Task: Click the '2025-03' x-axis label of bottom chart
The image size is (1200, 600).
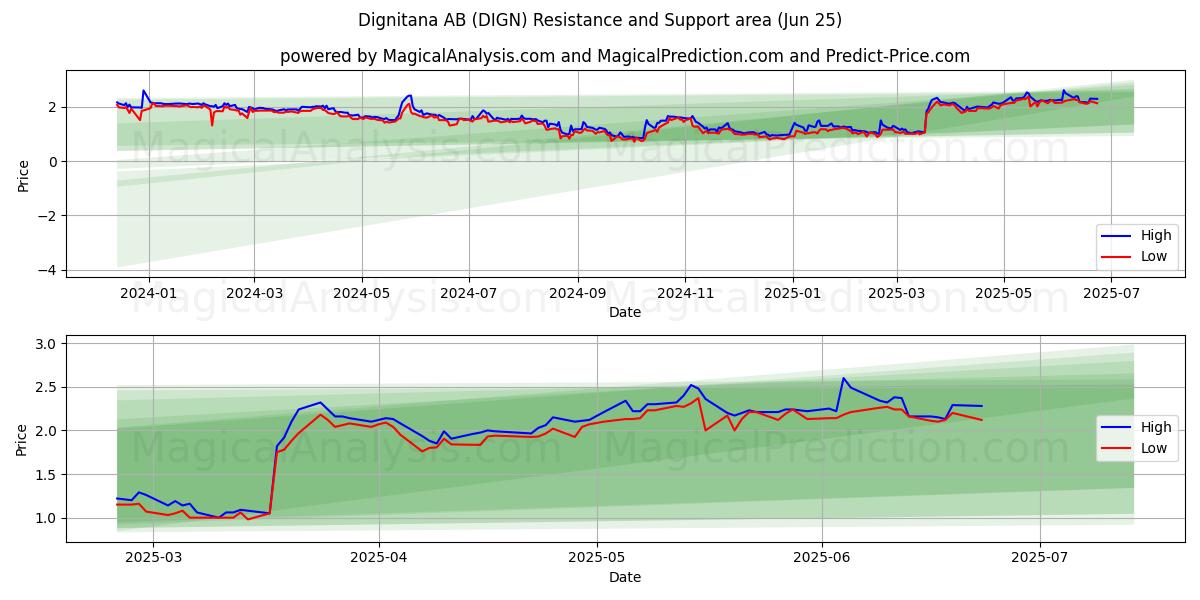Action: (x=153, y=559)
